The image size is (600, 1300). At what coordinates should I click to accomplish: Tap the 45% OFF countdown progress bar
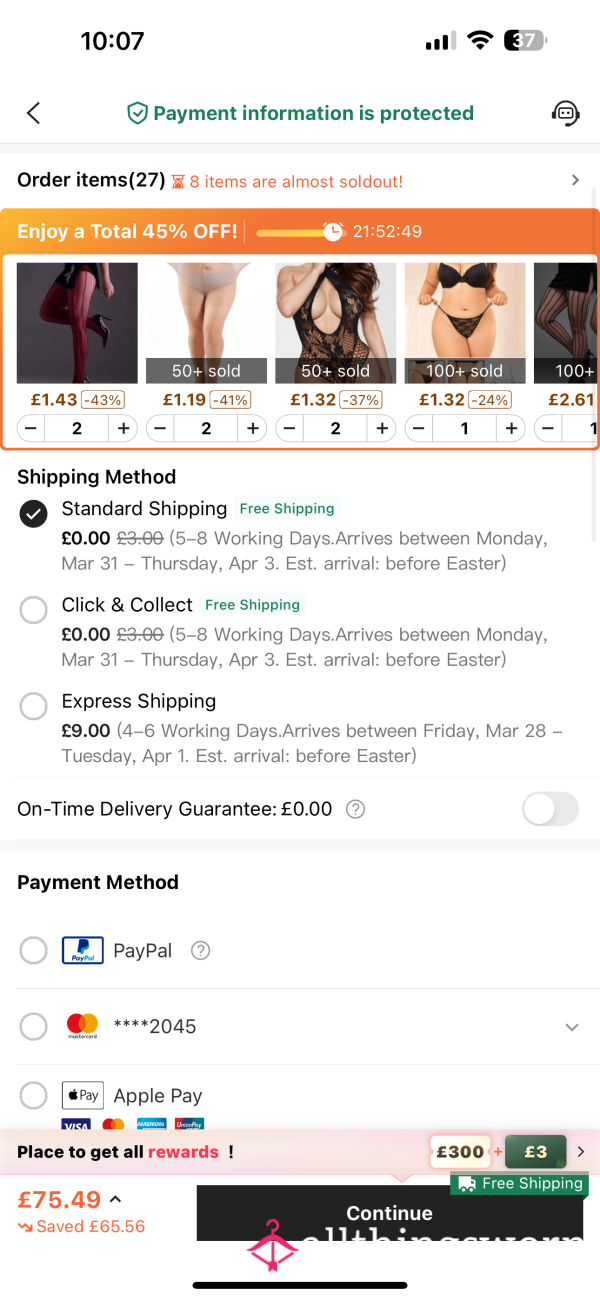300,232
